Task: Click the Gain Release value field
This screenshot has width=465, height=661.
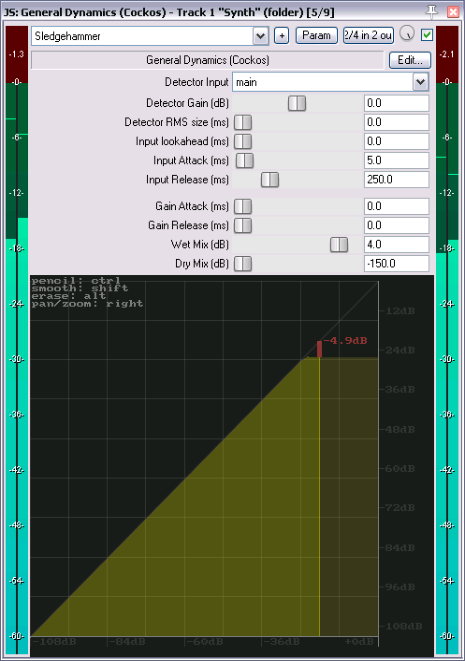Action: point(396,225)
